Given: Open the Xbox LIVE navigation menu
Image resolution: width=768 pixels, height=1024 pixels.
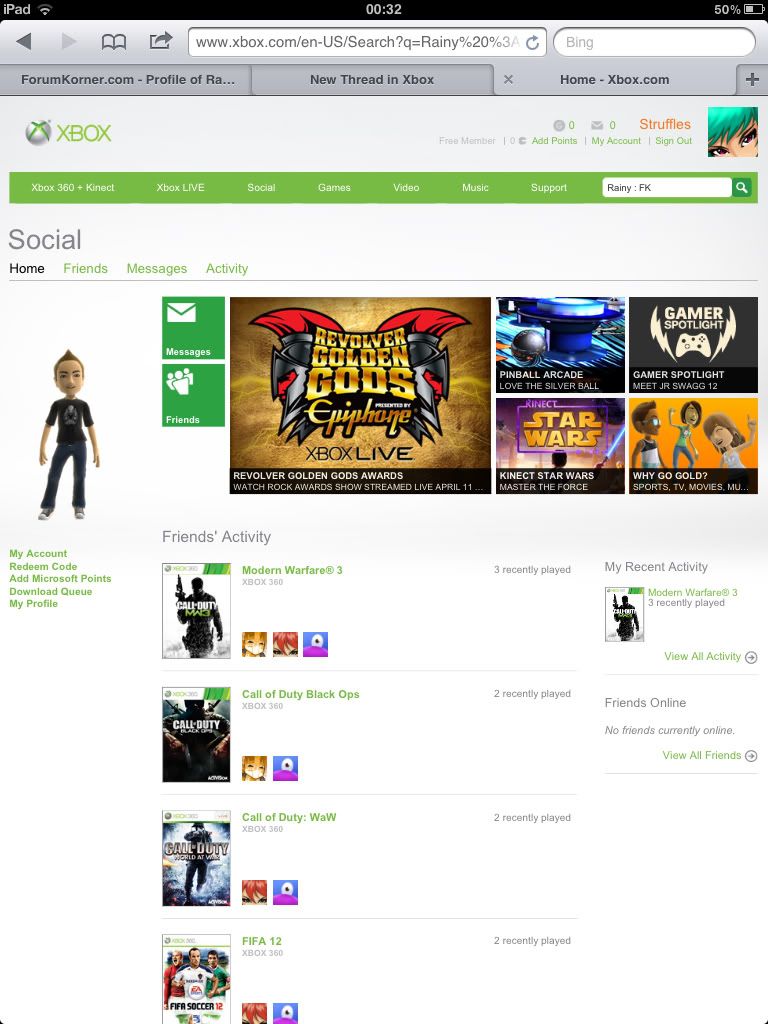Looking at the screenshot, I should (180, 188).
